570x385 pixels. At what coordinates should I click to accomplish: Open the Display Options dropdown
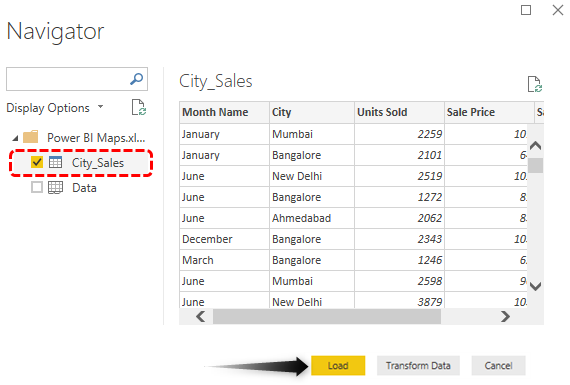pyautogui.click(x=55, y=108)
